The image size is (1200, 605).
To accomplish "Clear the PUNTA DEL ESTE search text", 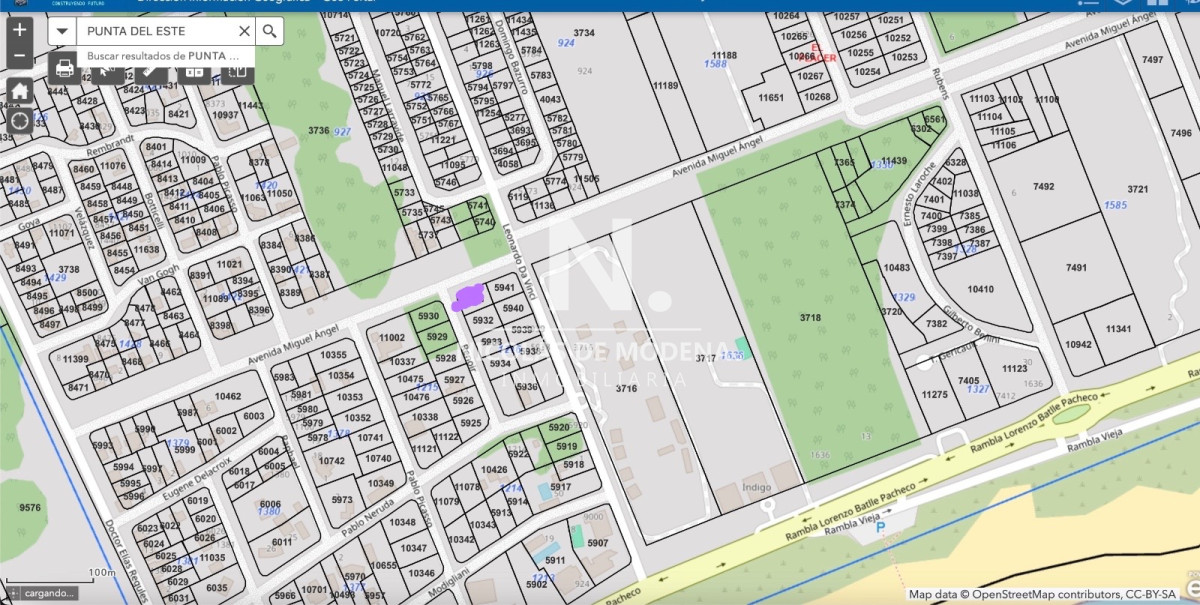I will tap(244, 31).
